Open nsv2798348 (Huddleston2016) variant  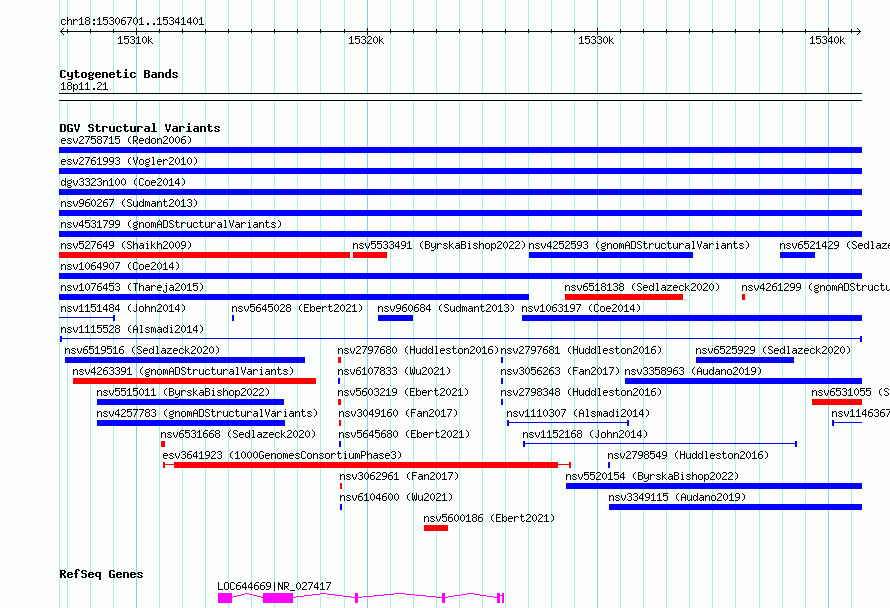pos(581,392)
